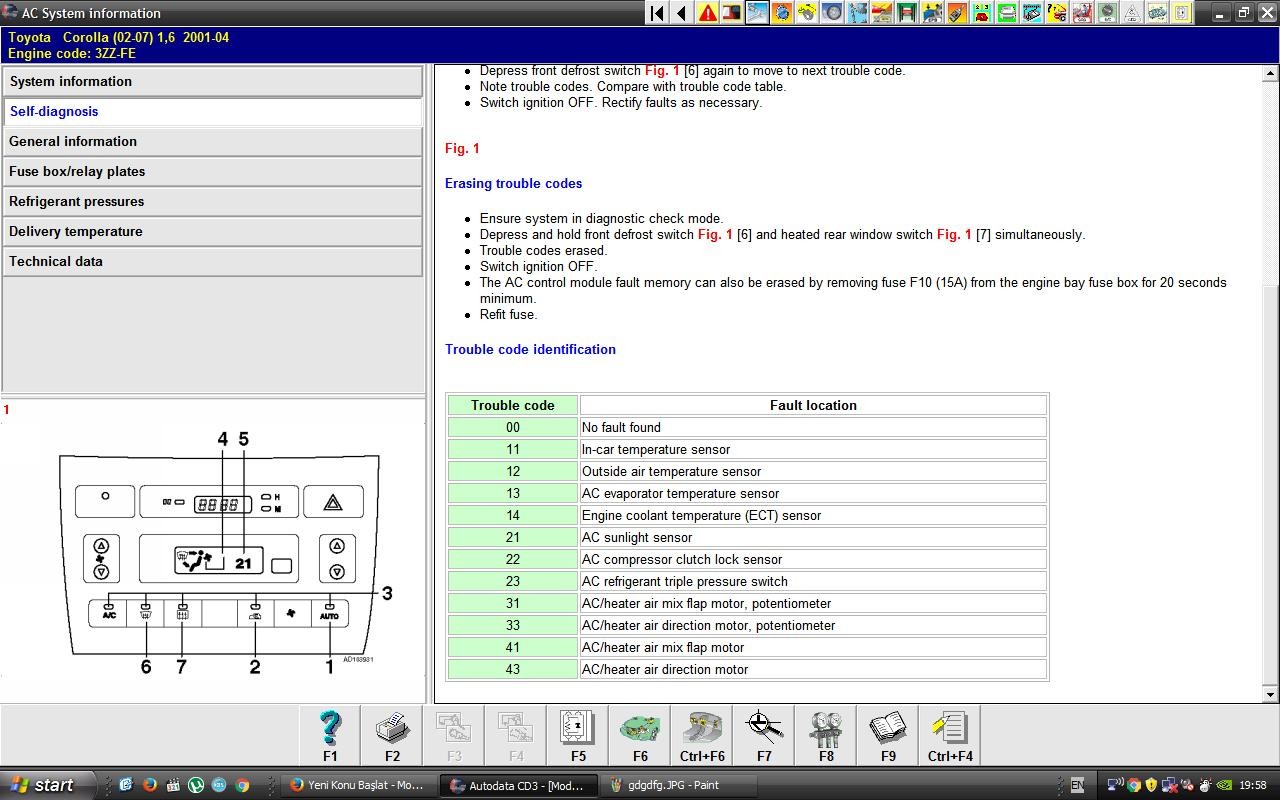Click the scrollbar down arrow in content pane
Image resolution: width=1280 pixels, height=800 pixels.
[x=1271, y=694]
